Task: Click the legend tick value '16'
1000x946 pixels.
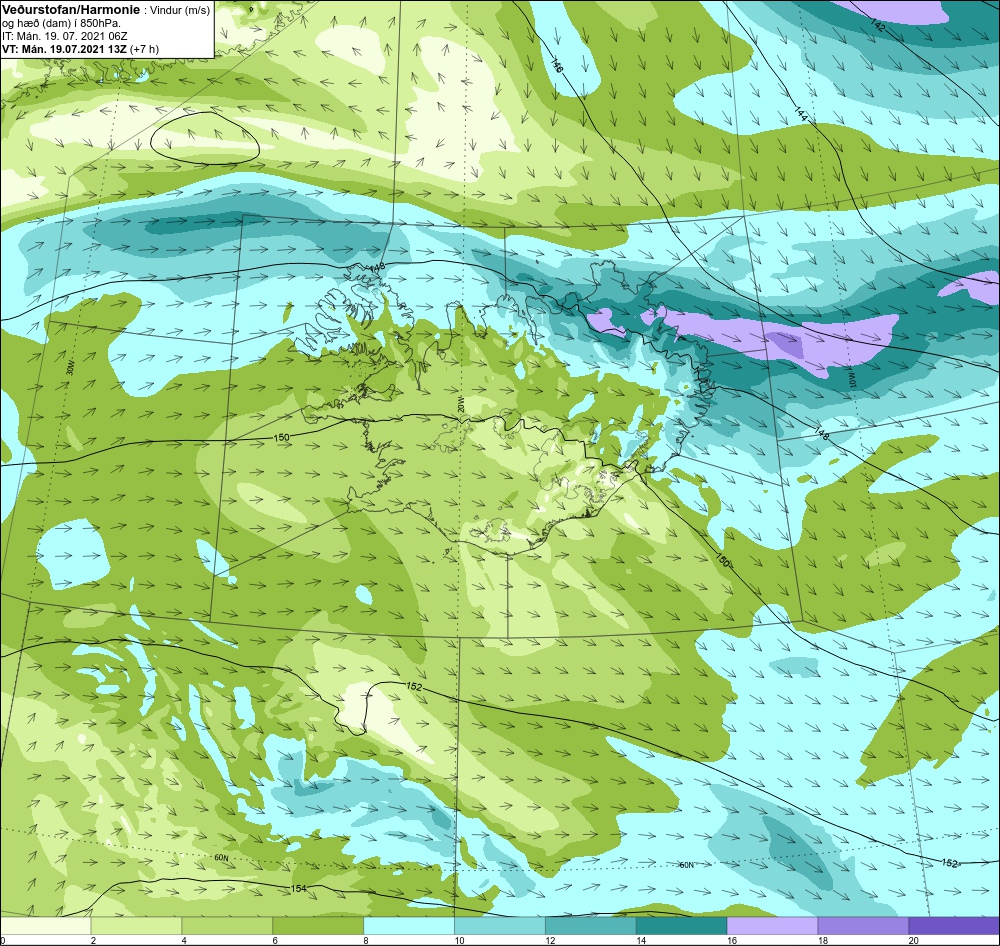Action: coord(732,940)
